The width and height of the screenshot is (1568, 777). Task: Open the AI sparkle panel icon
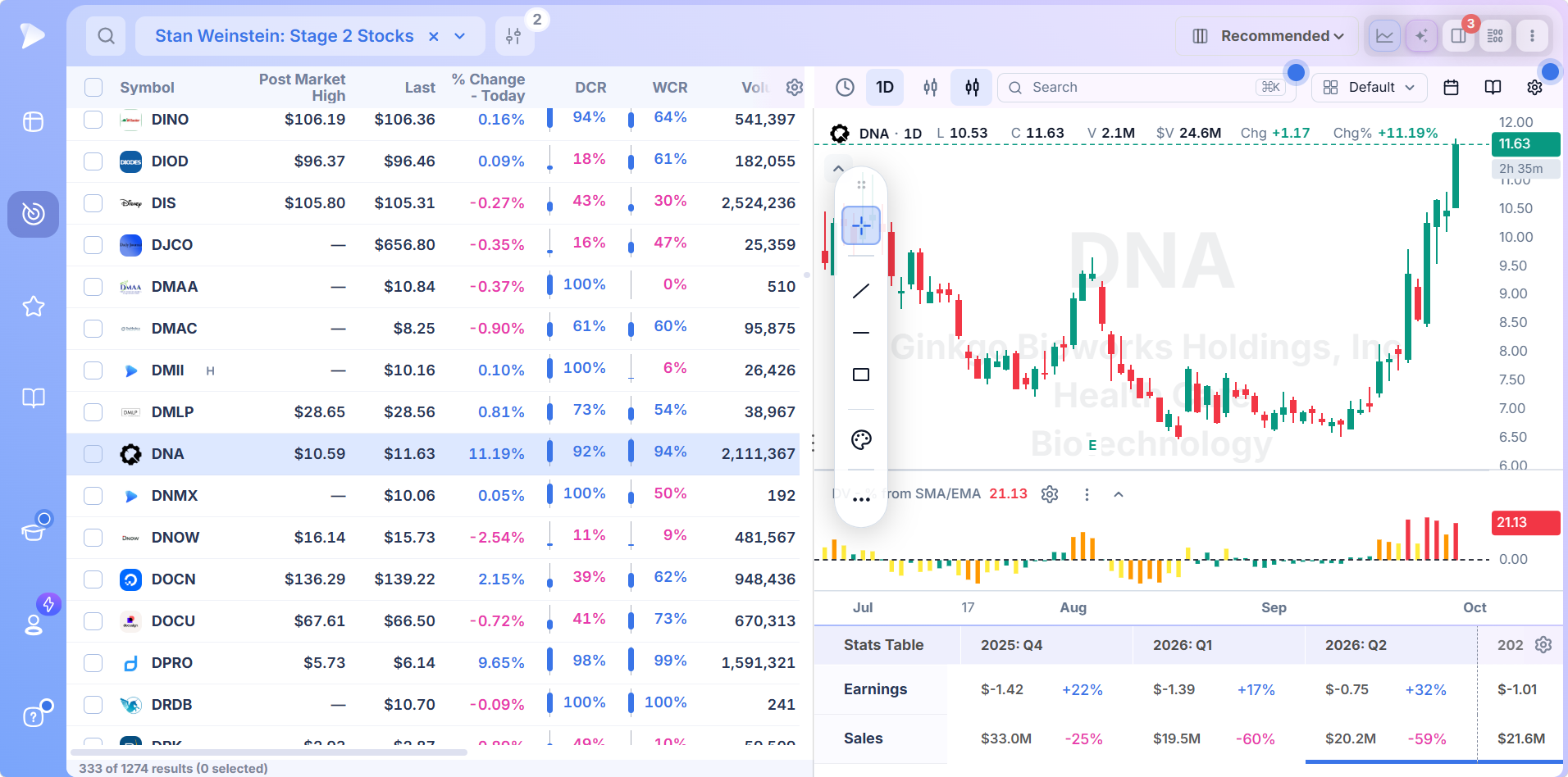point(1421,36)
